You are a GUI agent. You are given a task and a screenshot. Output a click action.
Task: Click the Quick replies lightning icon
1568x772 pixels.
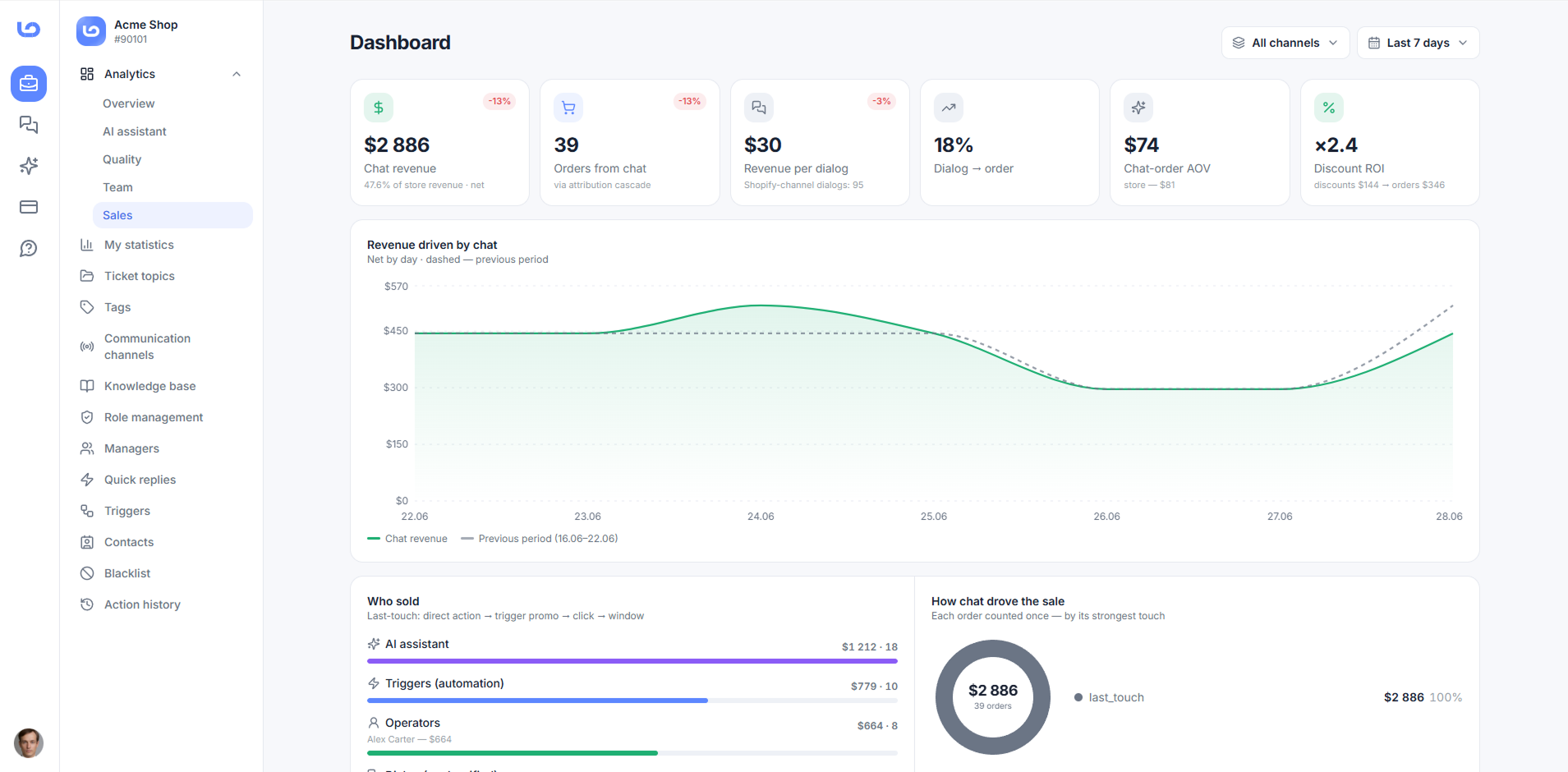pos(87,480)
